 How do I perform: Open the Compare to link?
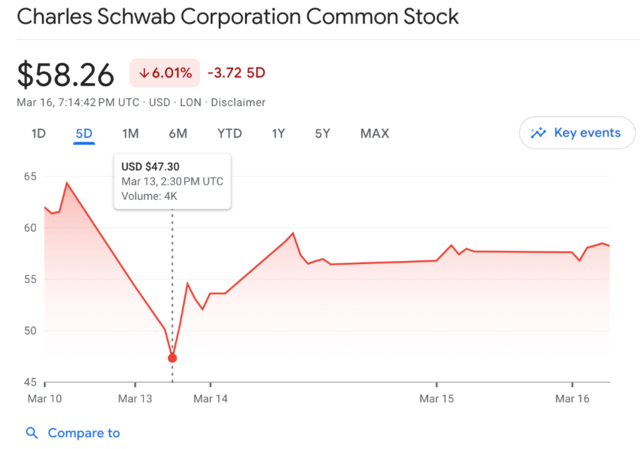click(84, 433)
